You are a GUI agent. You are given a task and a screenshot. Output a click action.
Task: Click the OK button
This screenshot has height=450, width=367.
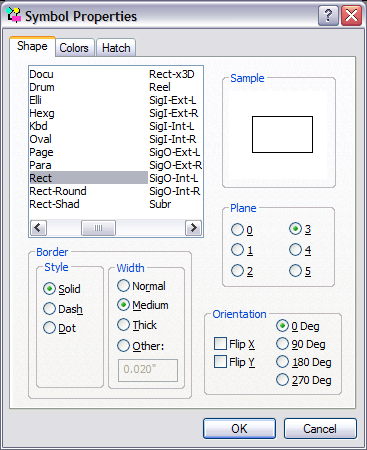pyautogui.click(x=239, y=429)
